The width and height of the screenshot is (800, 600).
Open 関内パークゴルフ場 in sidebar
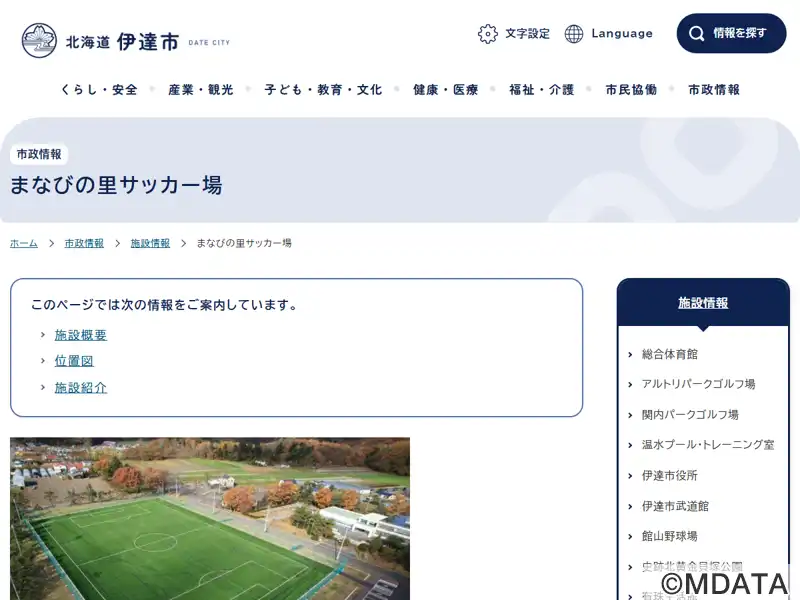(x=690, y=415)
